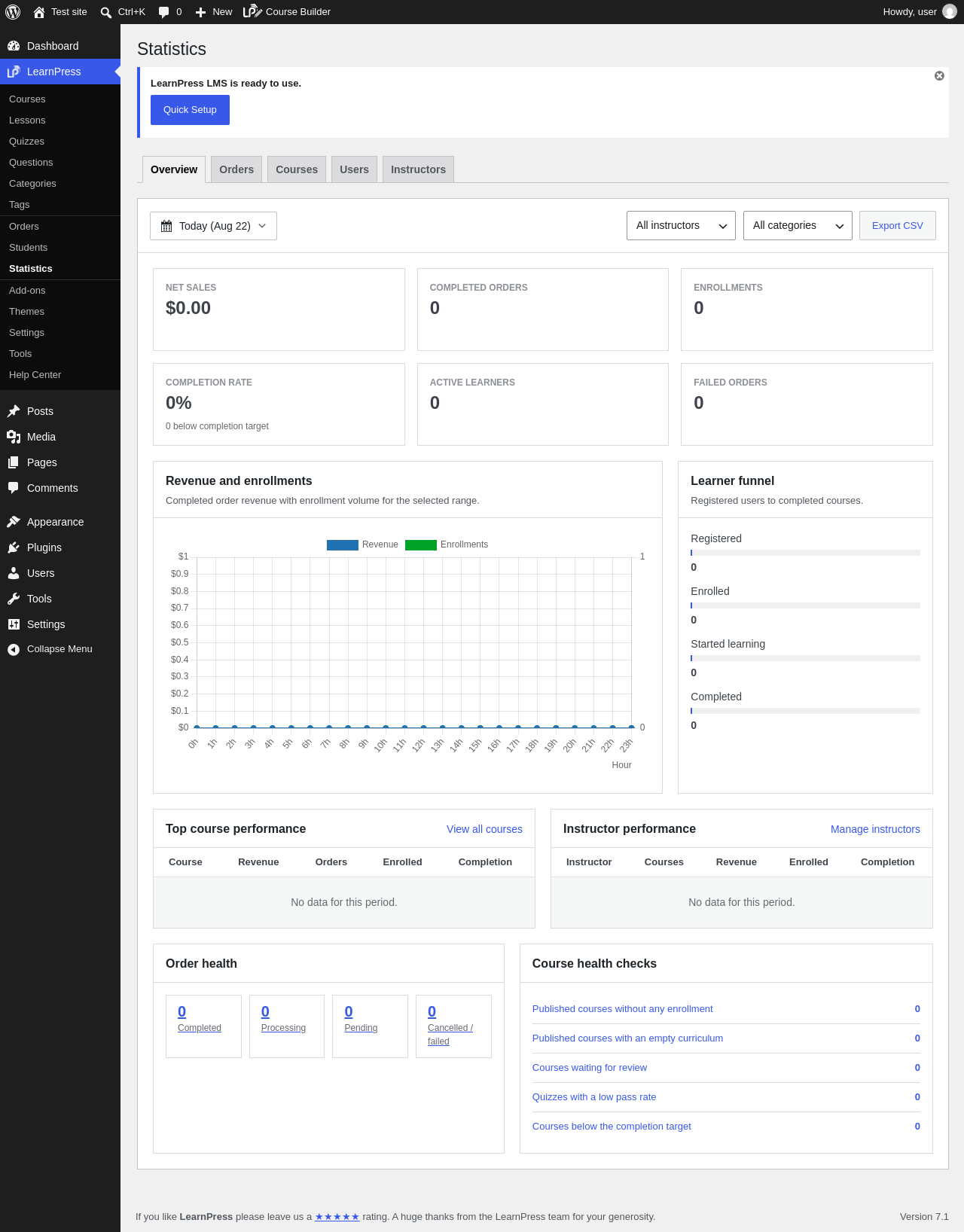
Task: Dismiss the LearnPress setup notice
Action: point(939,76)
